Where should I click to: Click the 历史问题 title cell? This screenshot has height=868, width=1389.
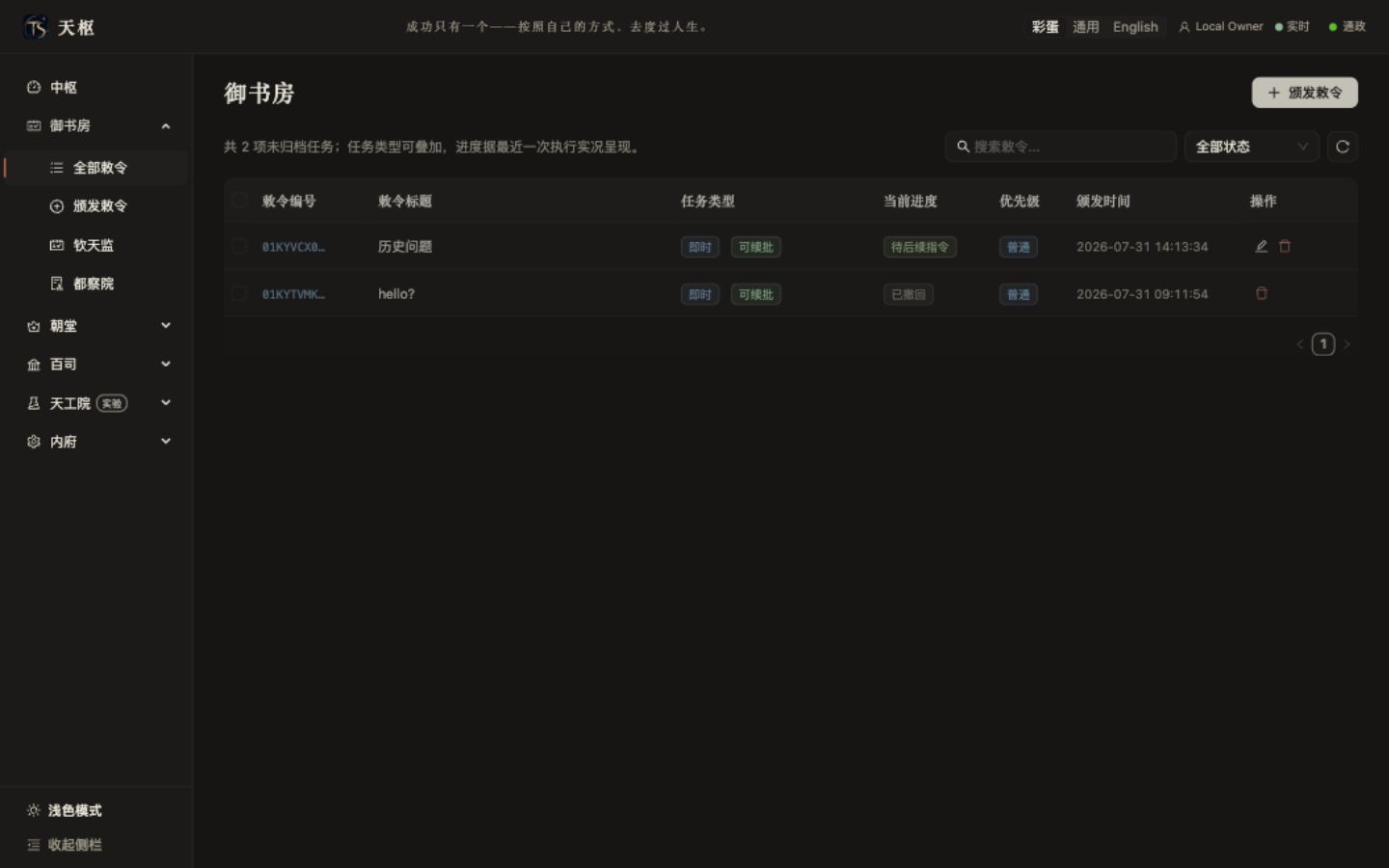click(405, 247)
